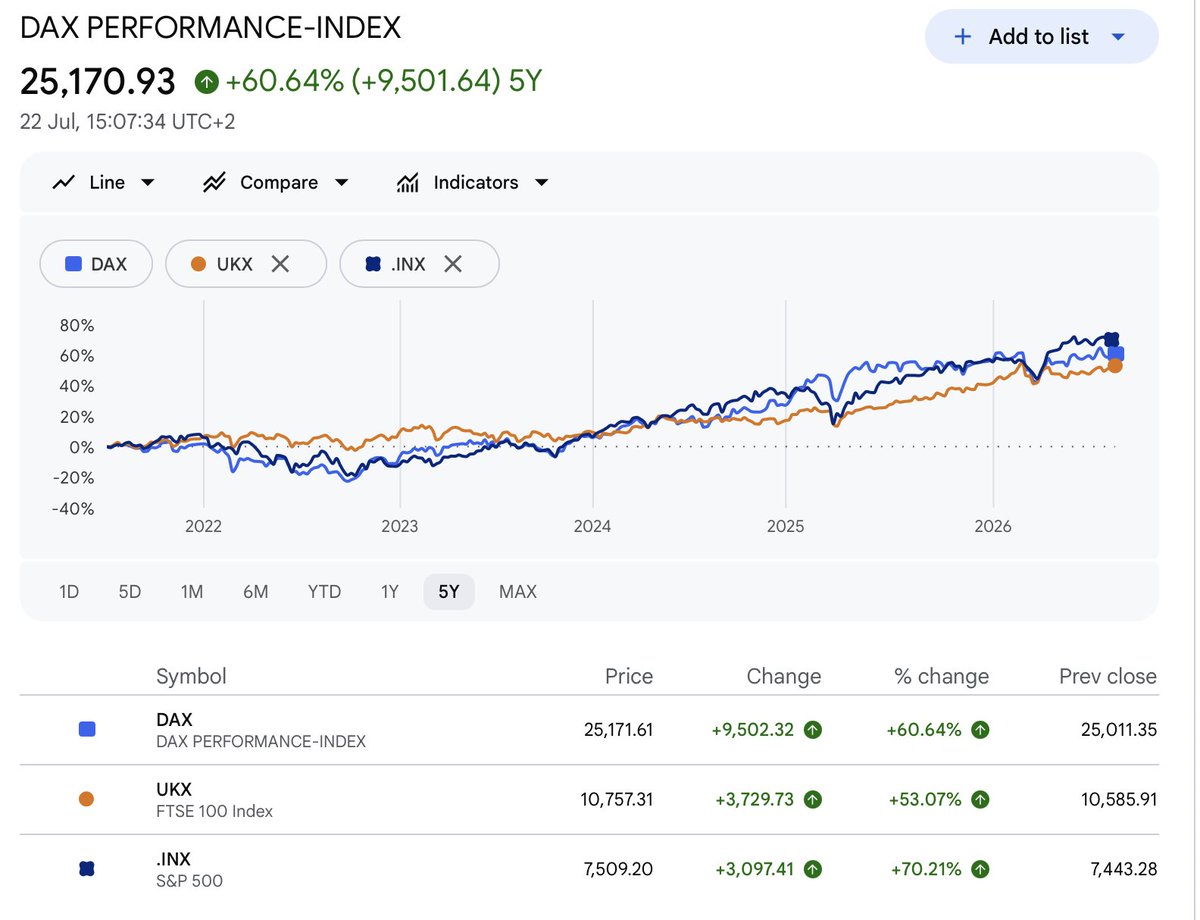Image resolution: width=1200 pixels, height=920 pixels.
Task: Expand the Indicators dropdown arrow
Action: (542, 183)
